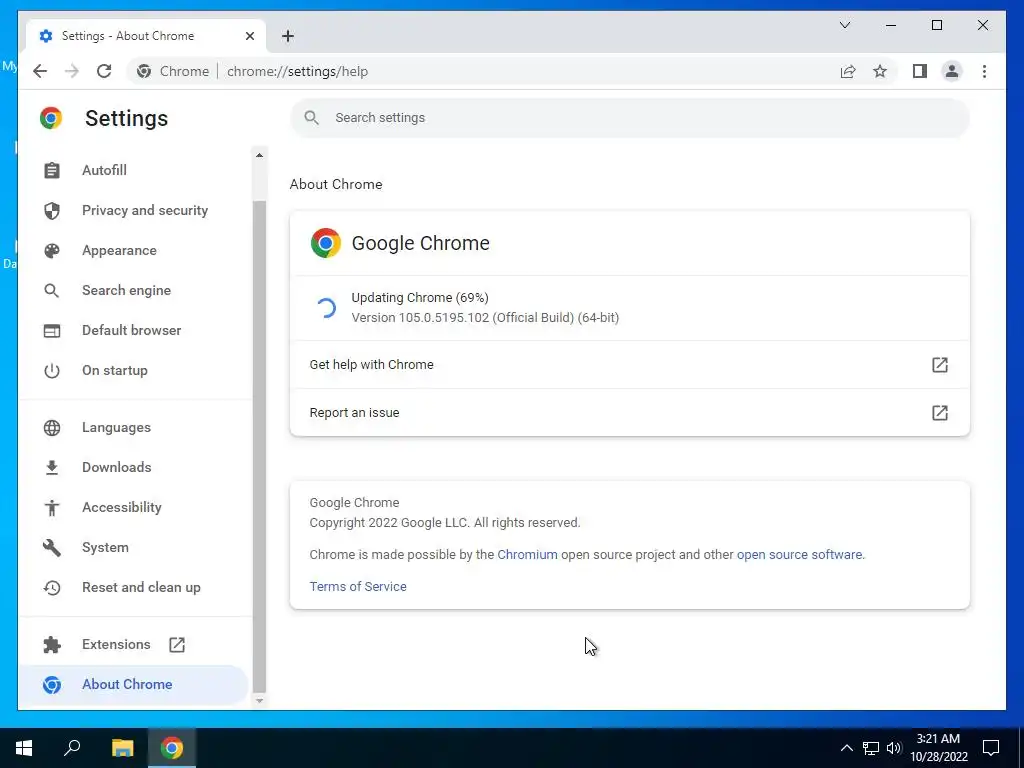Viewport: 1024px width, 768px height.
Task: Open Extensions external link icon
Action: point(177,645)
